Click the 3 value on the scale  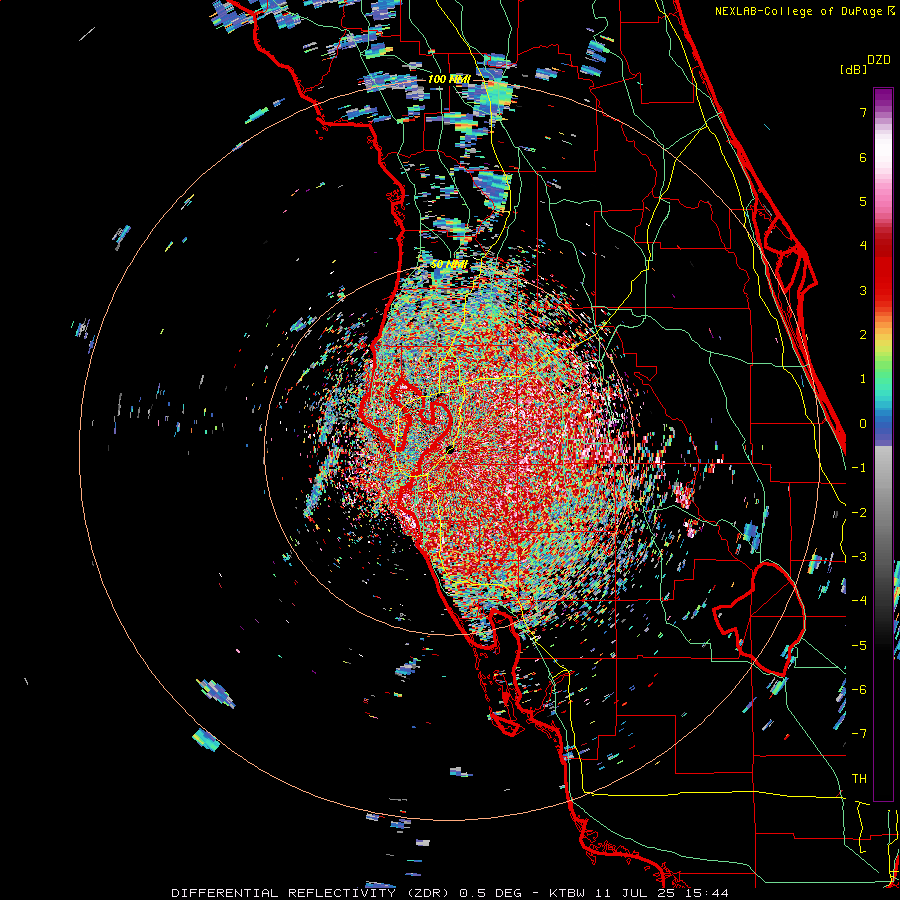863,290
